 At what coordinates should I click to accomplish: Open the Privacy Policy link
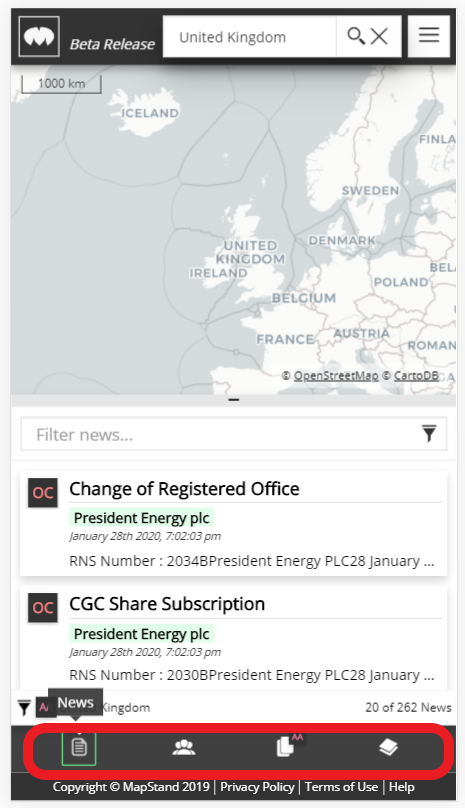(x=257, y=787)
